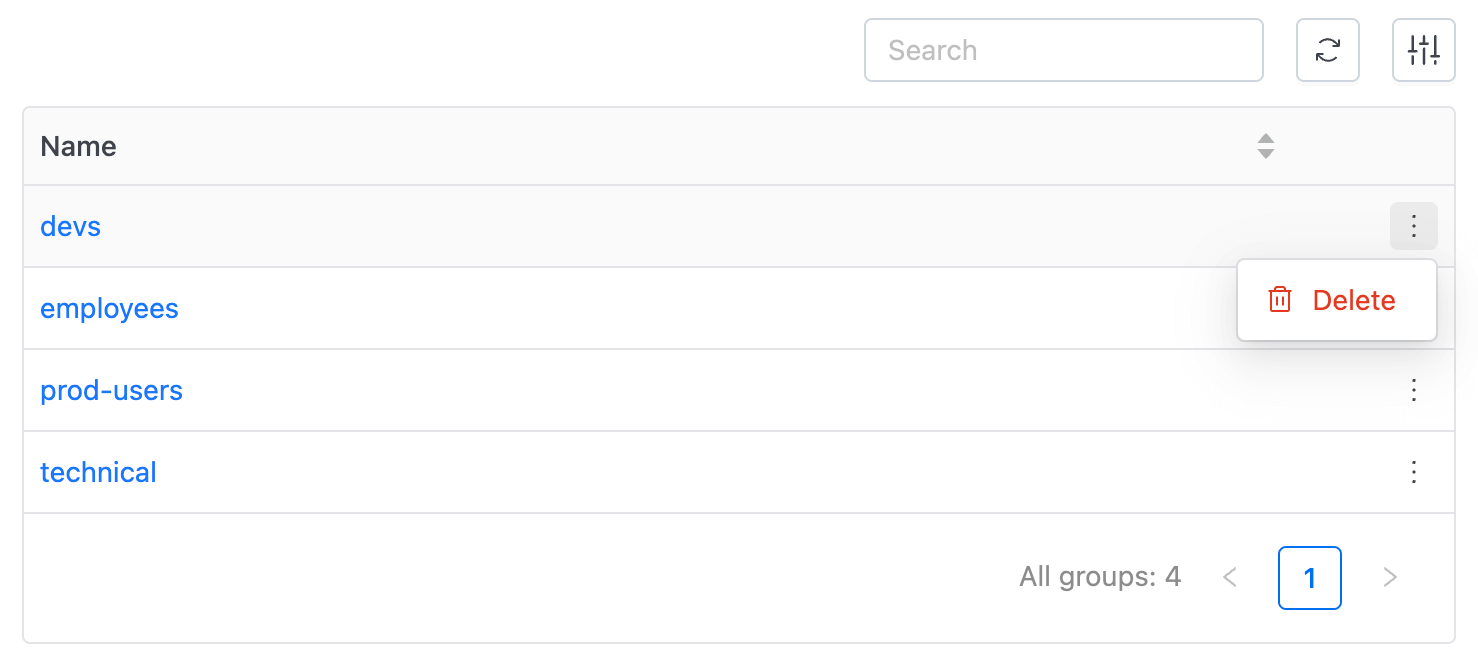Click the All groups: 4 count label
The height and width of the screenshot is (668, 1478).
point(1100,577)
